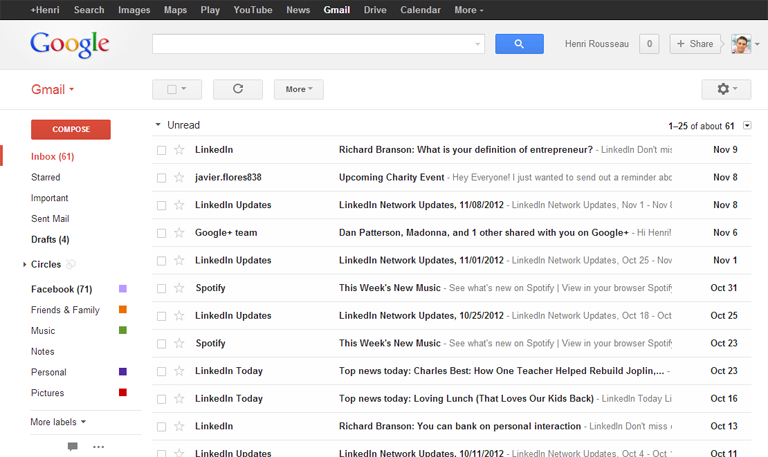Star the javier.flores838 email
This screenshot has height=457, width=768.
179,177
